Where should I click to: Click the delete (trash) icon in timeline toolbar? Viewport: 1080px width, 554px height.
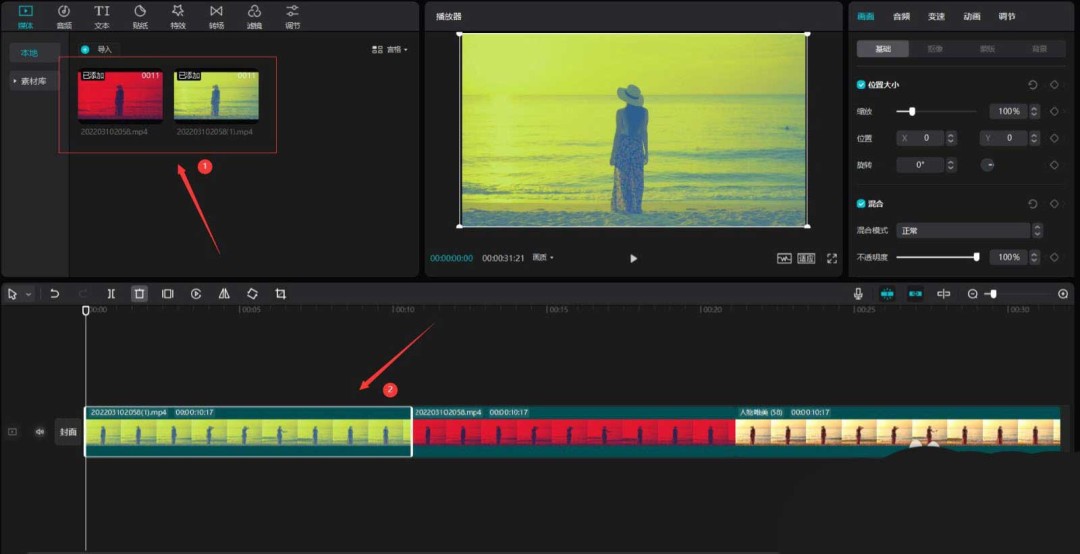(x=139, y=294)
